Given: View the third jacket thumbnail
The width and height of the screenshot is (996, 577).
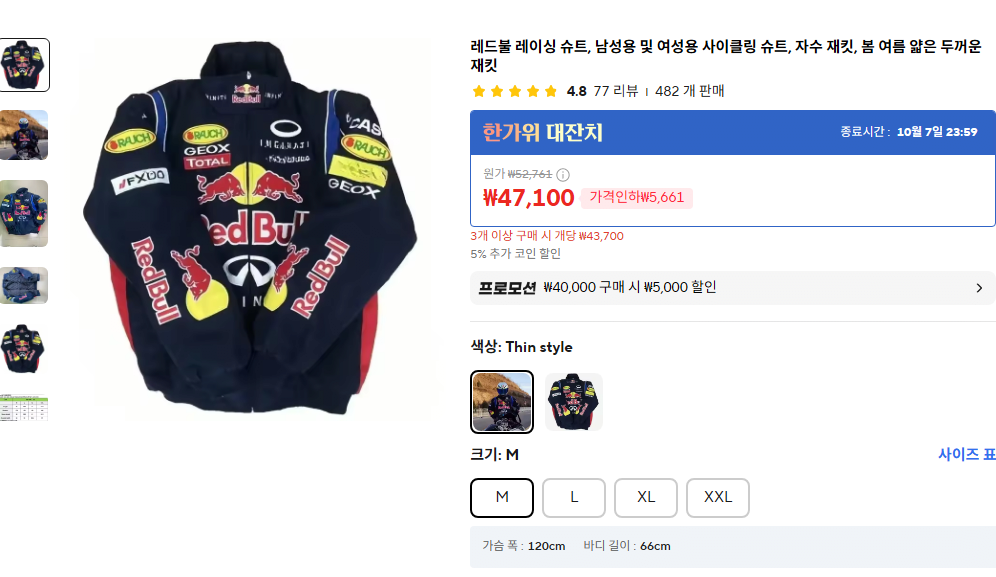Looking at the screenshot, I should pyautogui.click(x=24, y=213).
